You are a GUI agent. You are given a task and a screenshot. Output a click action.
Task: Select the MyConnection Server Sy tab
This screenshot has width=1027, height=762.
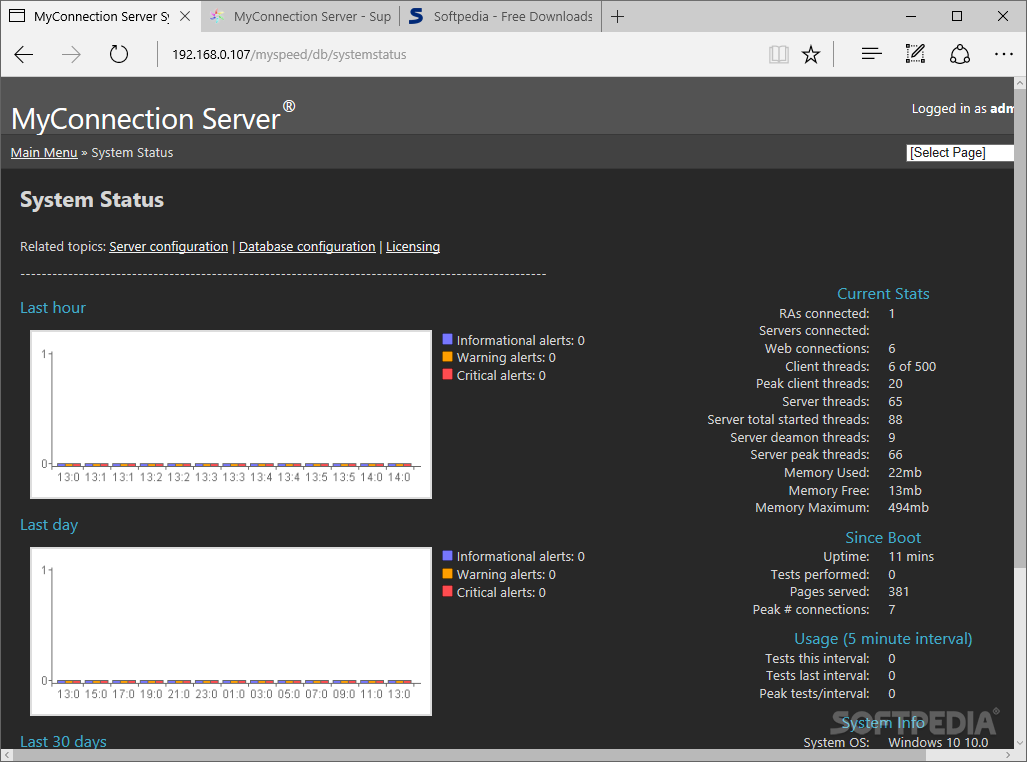coord(101,16)
